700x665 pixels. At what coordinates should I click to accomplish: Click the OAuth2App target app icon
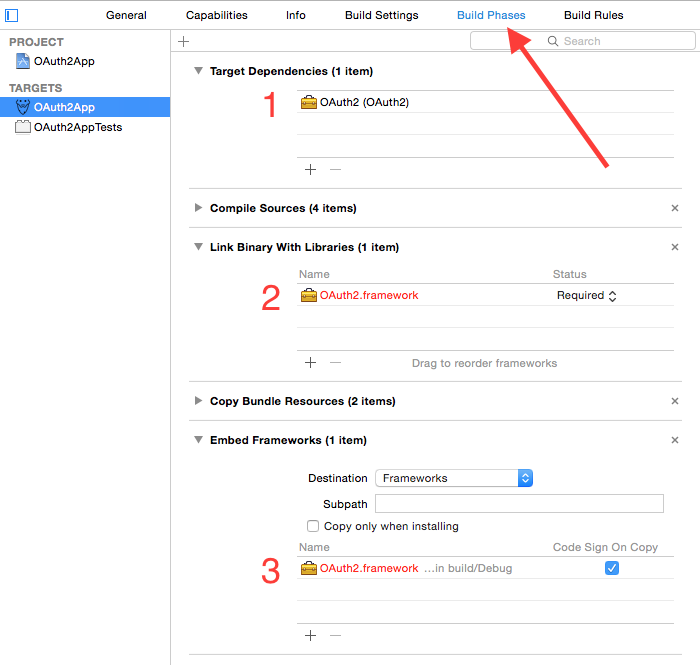[x=23, y=107]
